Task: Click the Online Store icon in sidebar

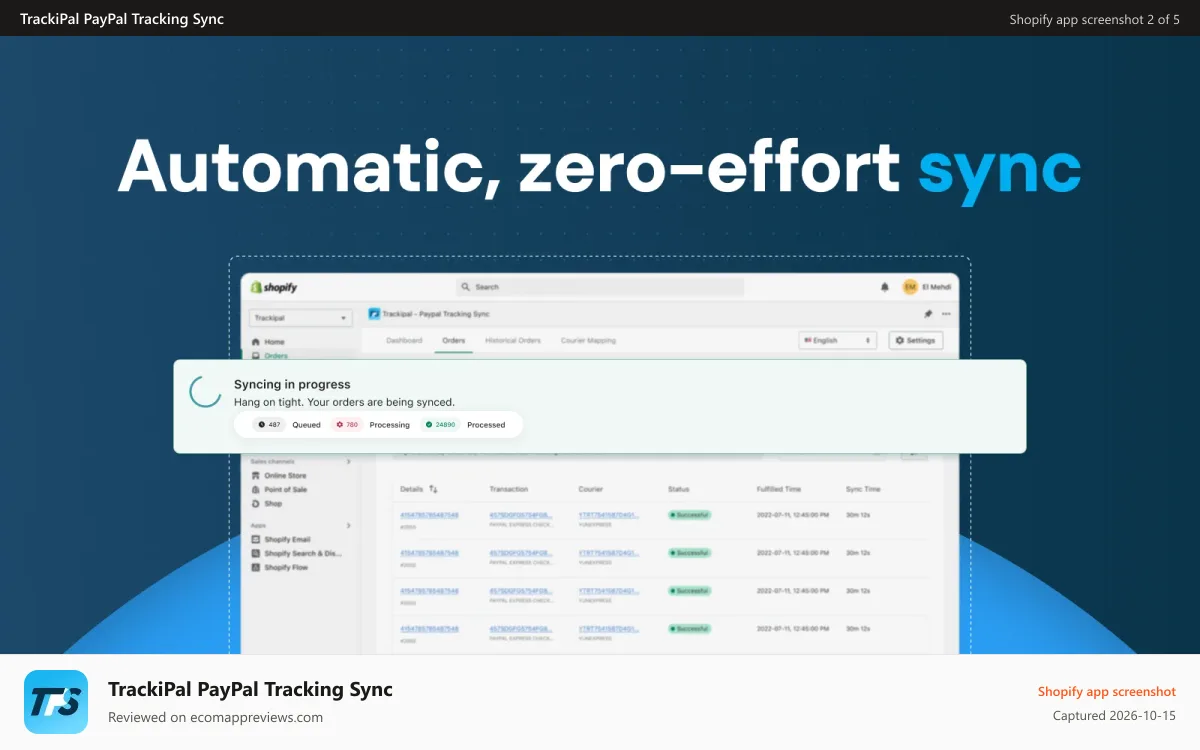Action: tap(256, 476)
